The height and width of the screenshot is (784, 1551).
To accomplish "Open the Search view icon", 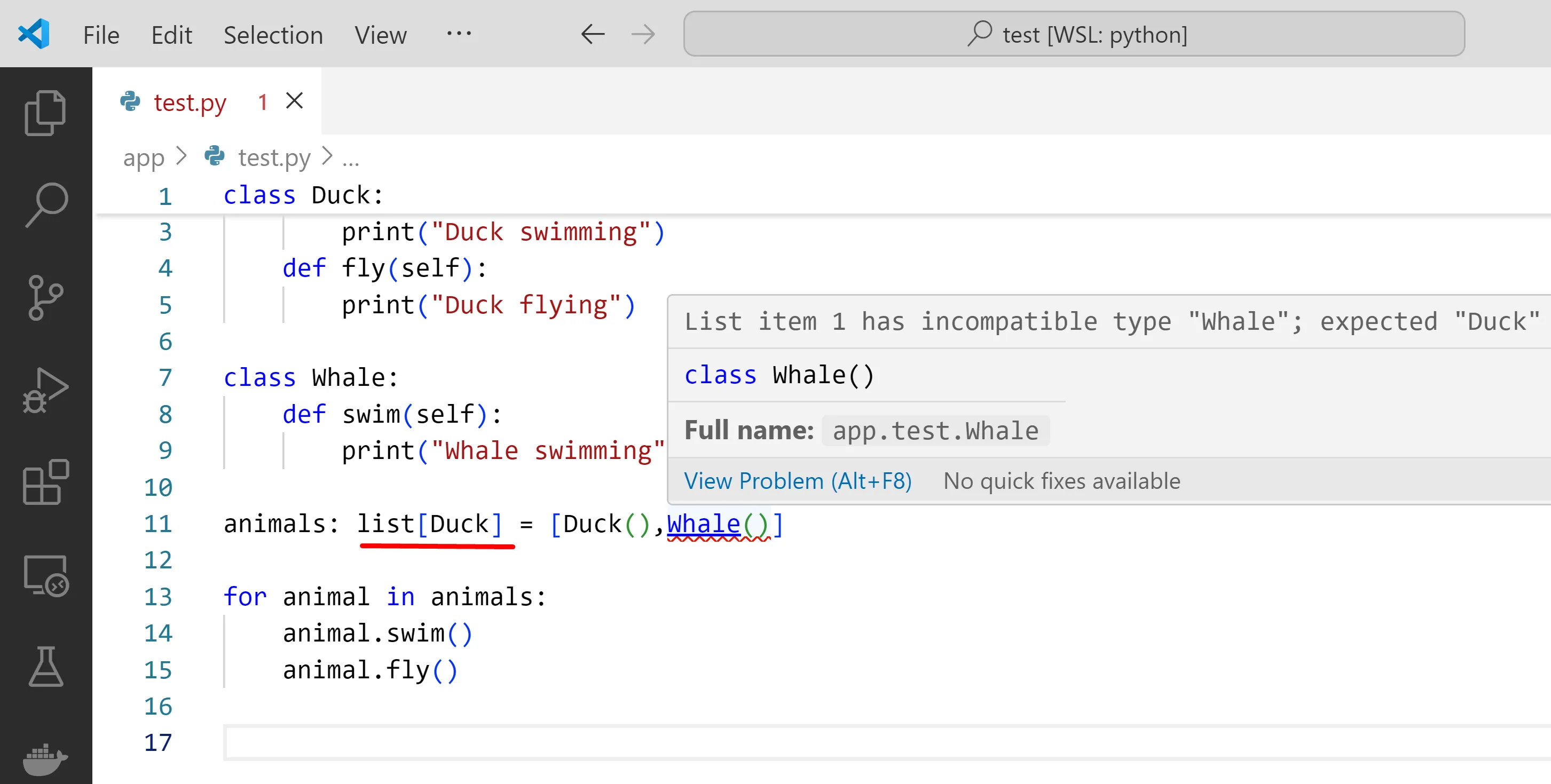I will coord(45,204).
